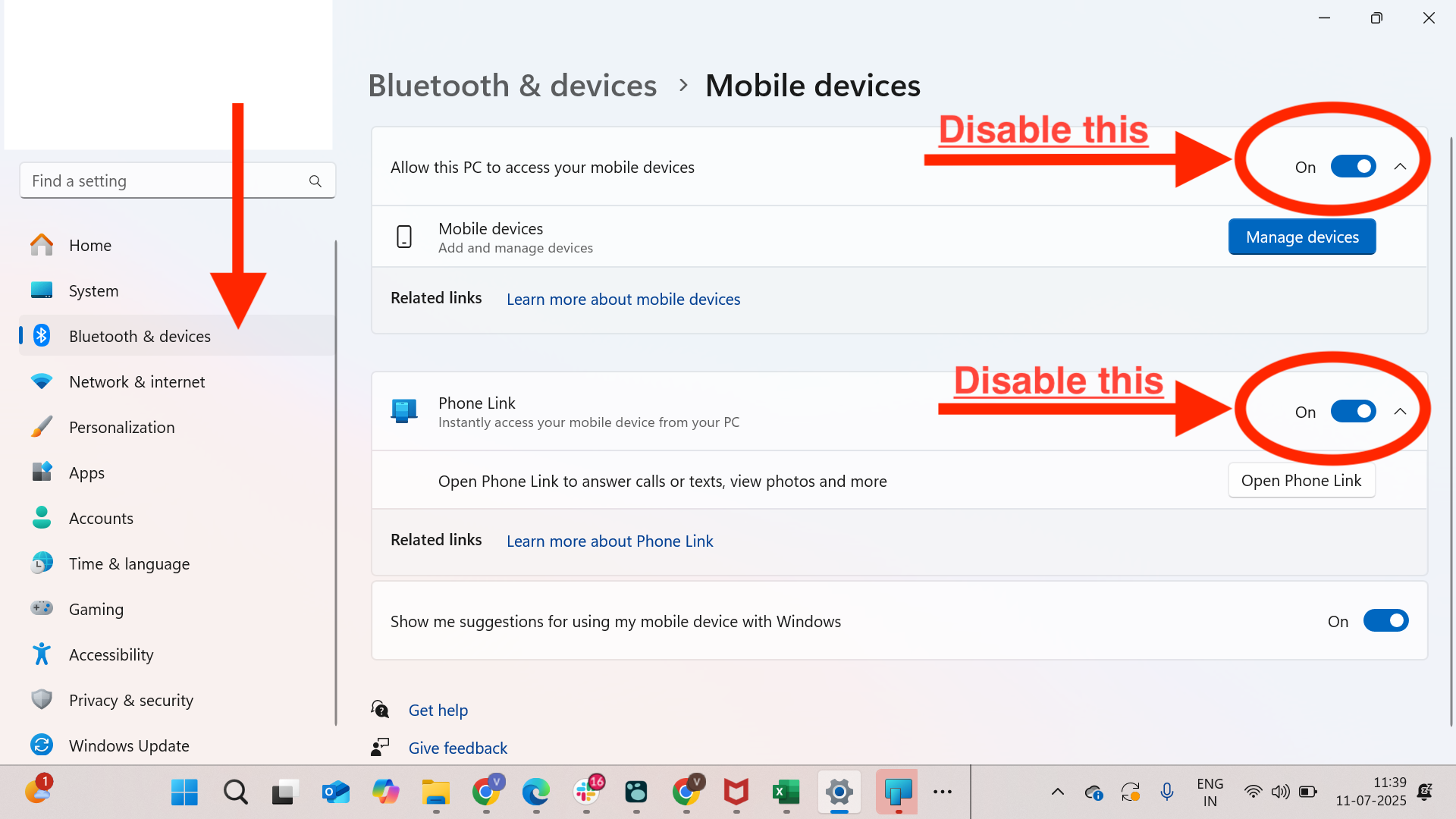Collapse the mobile devices access section chevron
This screenshot has width=1456, height=819.
1400,167
